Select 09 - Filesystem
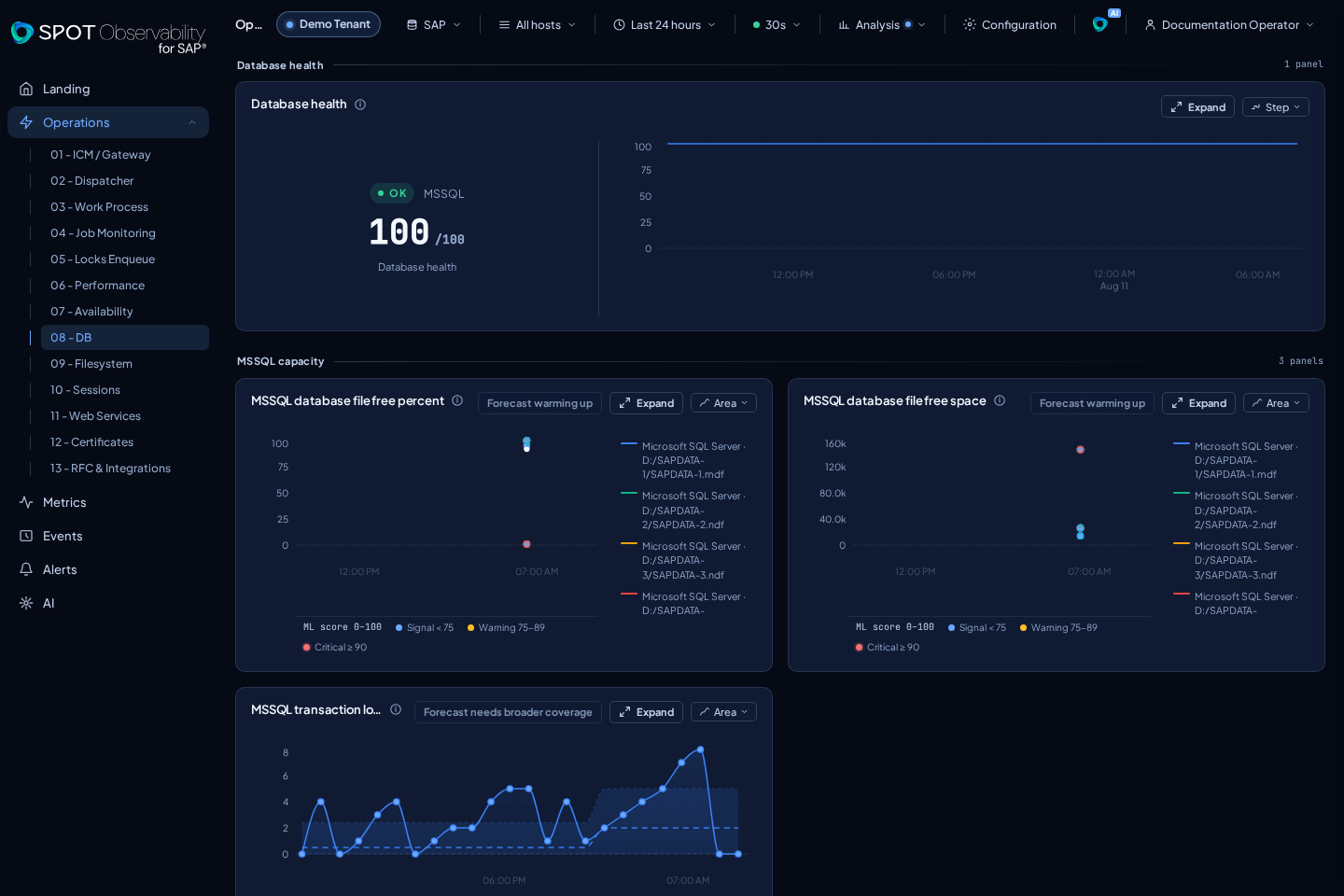Image resolution: width=1344 pixels, height=896 pixels. (124, 364)
